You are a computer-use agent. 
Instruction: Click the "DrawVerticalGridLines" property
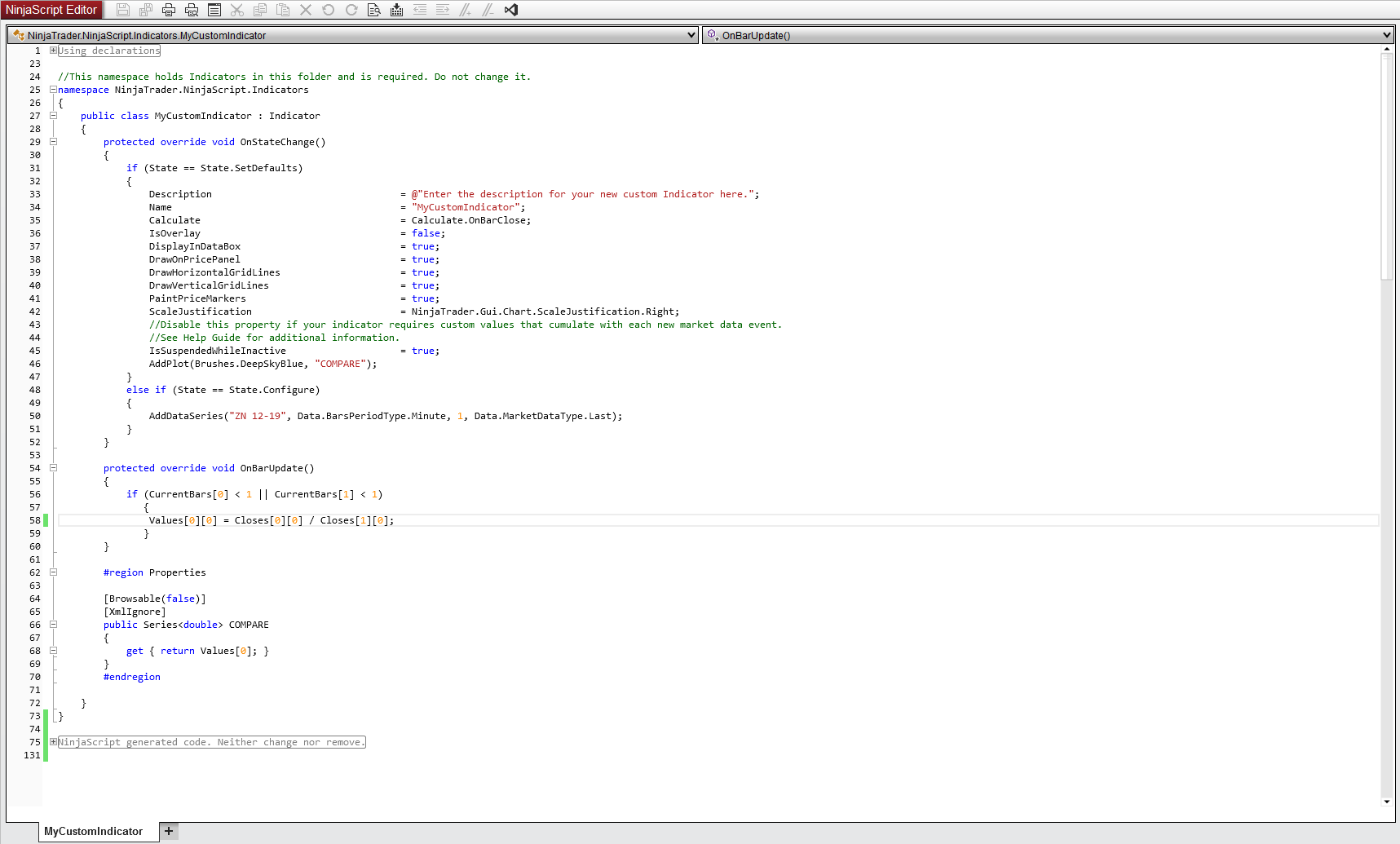tap(209, 285)
